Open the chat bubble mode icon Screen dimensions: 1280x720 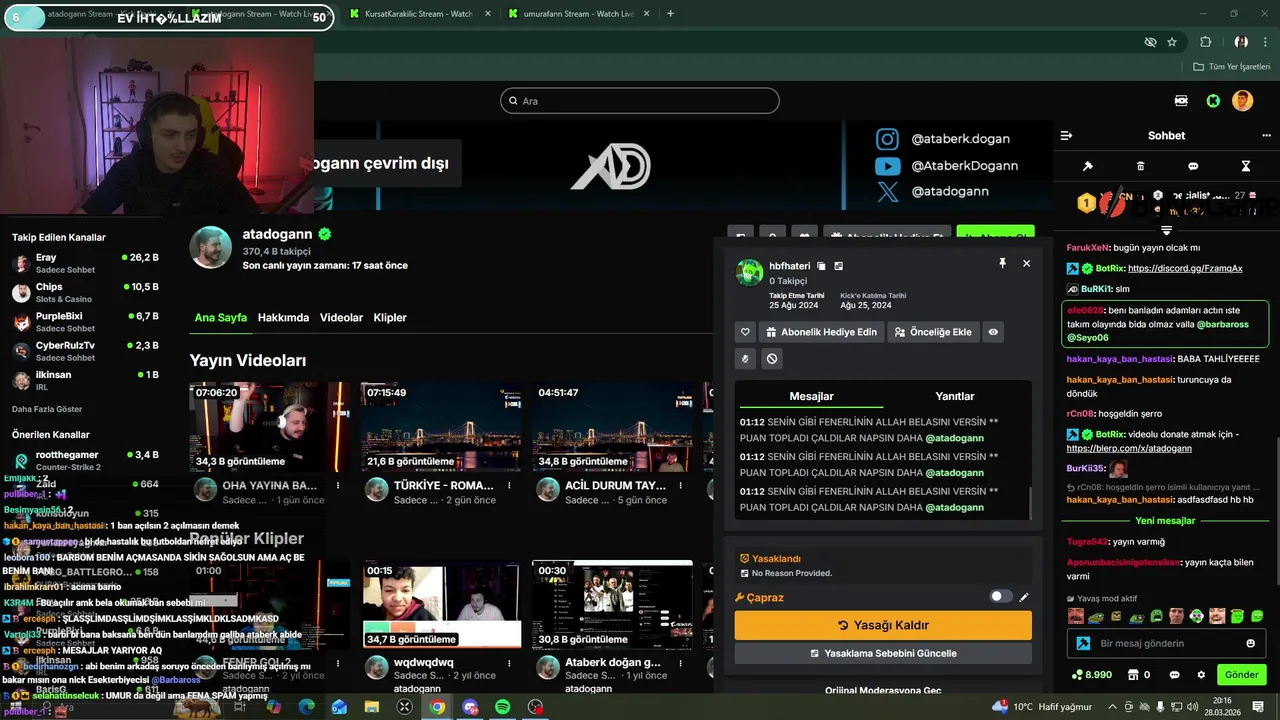tap(1193, 166)
